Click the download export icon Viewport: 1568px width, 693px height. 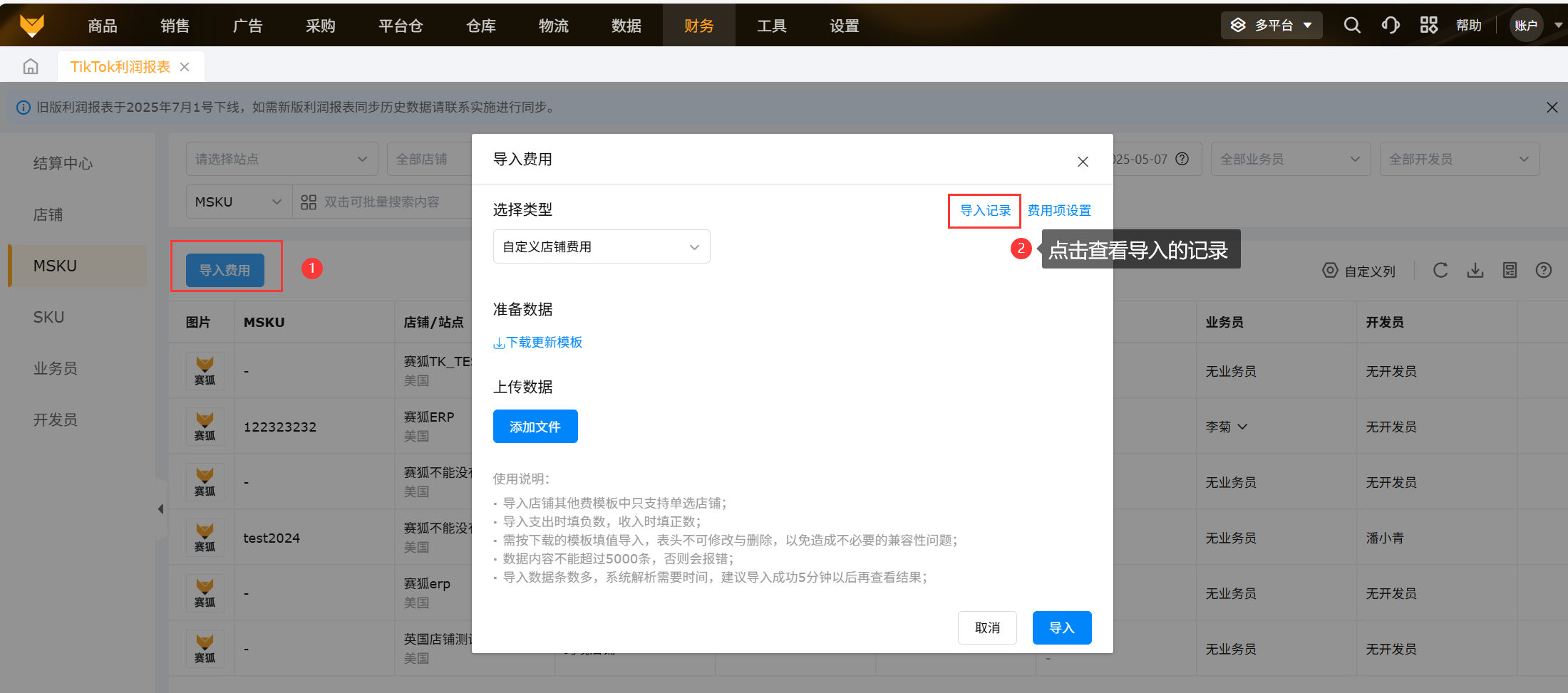1475,271
